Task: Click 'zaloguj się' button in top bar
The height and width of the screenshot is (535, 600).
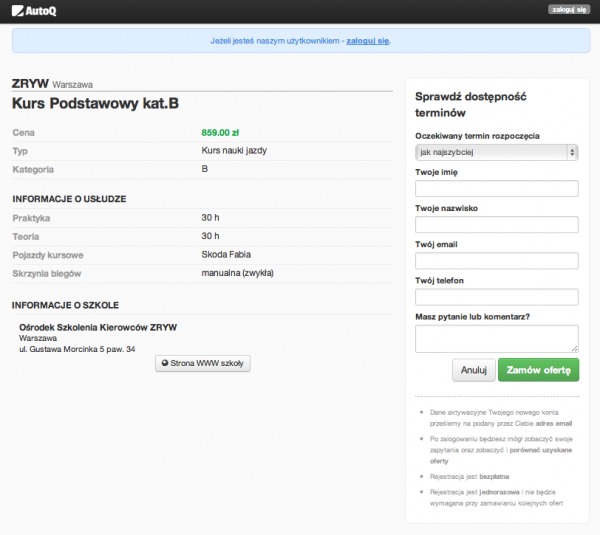Action: 569,10
